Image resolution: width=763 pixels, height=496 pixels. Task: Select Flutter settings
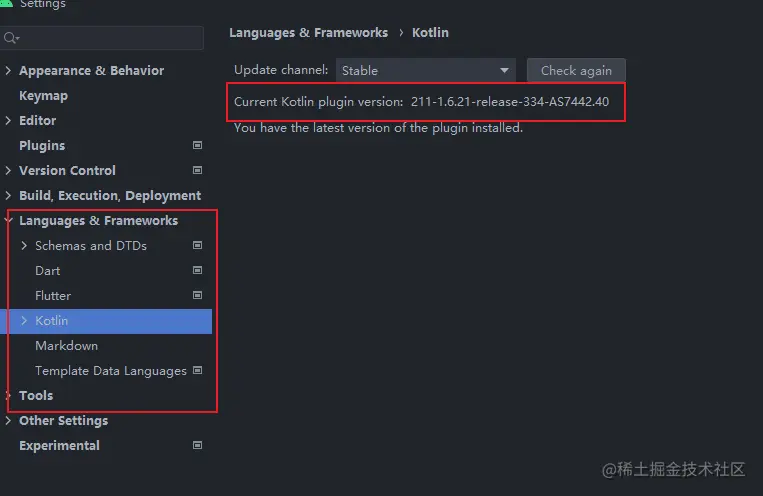click(x=53, y=295)
